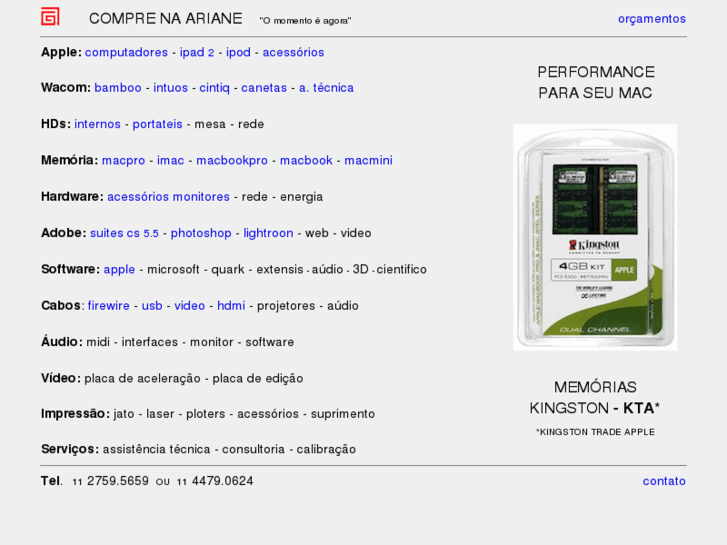
Task: Click the suprimento text
Action: click(343, 414)
